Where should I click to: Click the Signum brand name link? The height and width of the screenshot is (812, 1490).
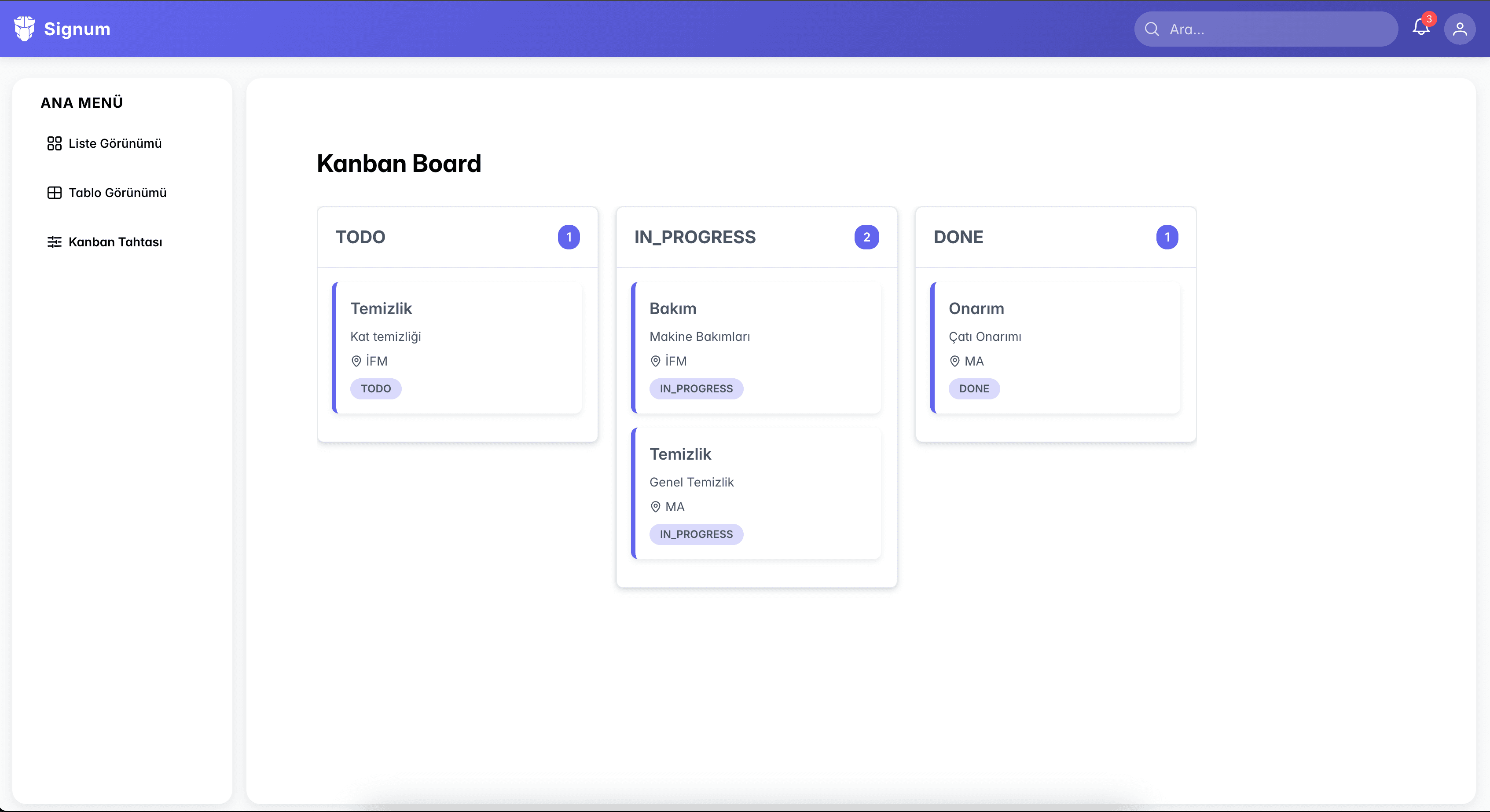(x=77, y=29)
